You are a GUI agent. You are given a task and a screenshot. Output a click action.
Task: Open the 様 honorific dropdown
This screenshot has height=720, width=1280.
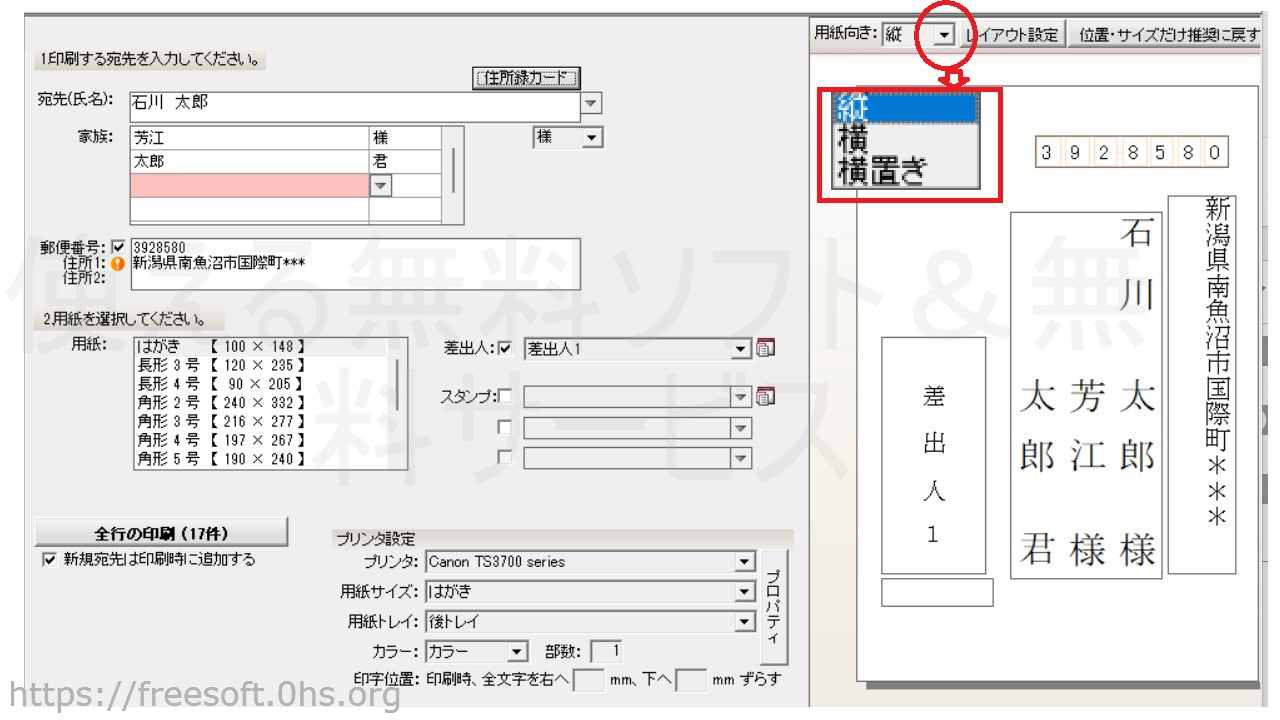click(x=592, y=138)
